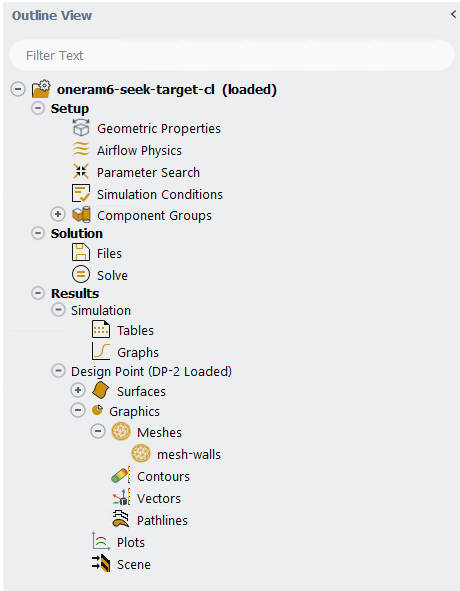Select the Solve equals-sign icon

coord(81,274)
